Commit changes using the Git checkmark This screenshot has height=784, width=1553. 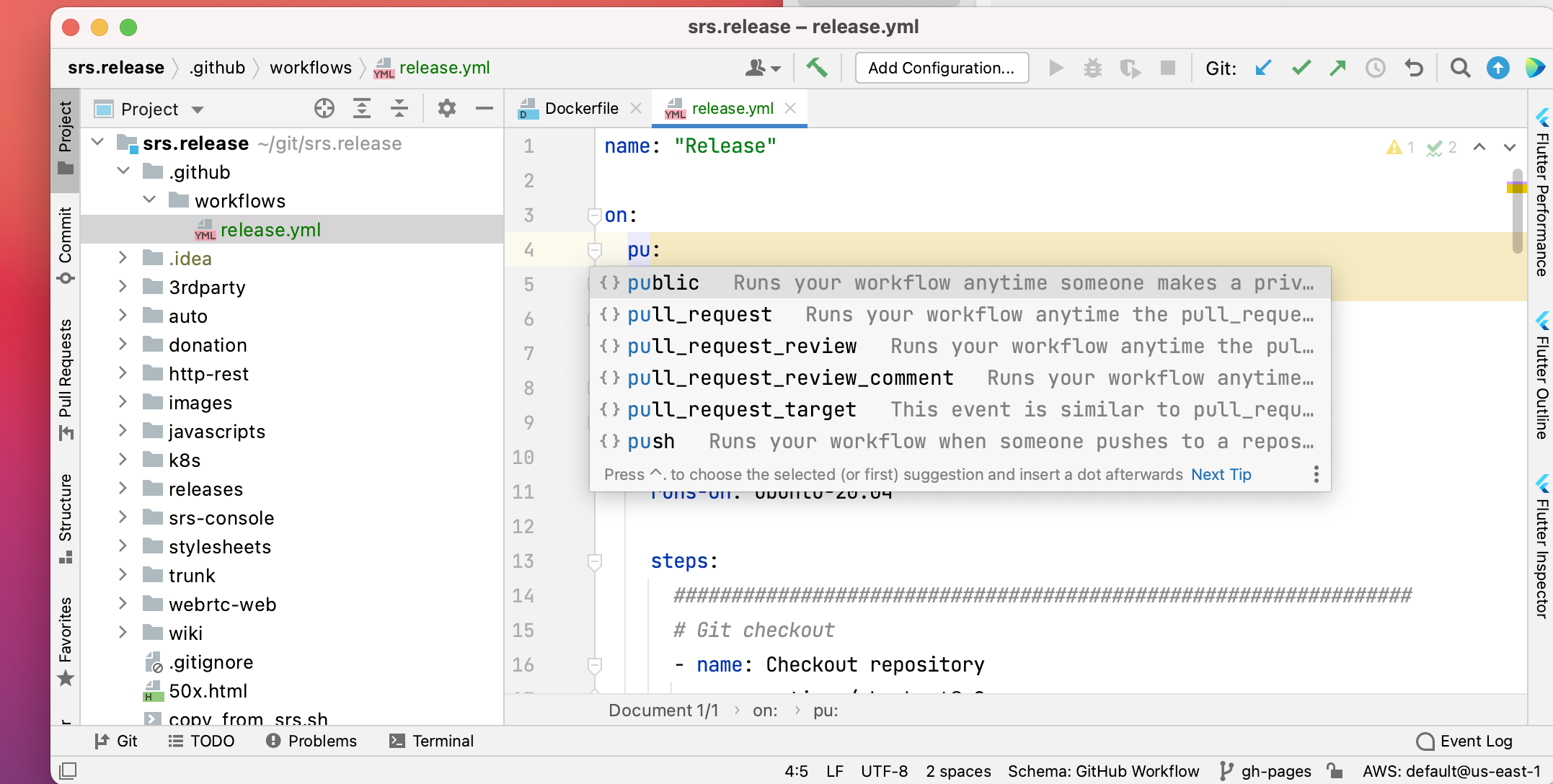(x=1301, y=68)
